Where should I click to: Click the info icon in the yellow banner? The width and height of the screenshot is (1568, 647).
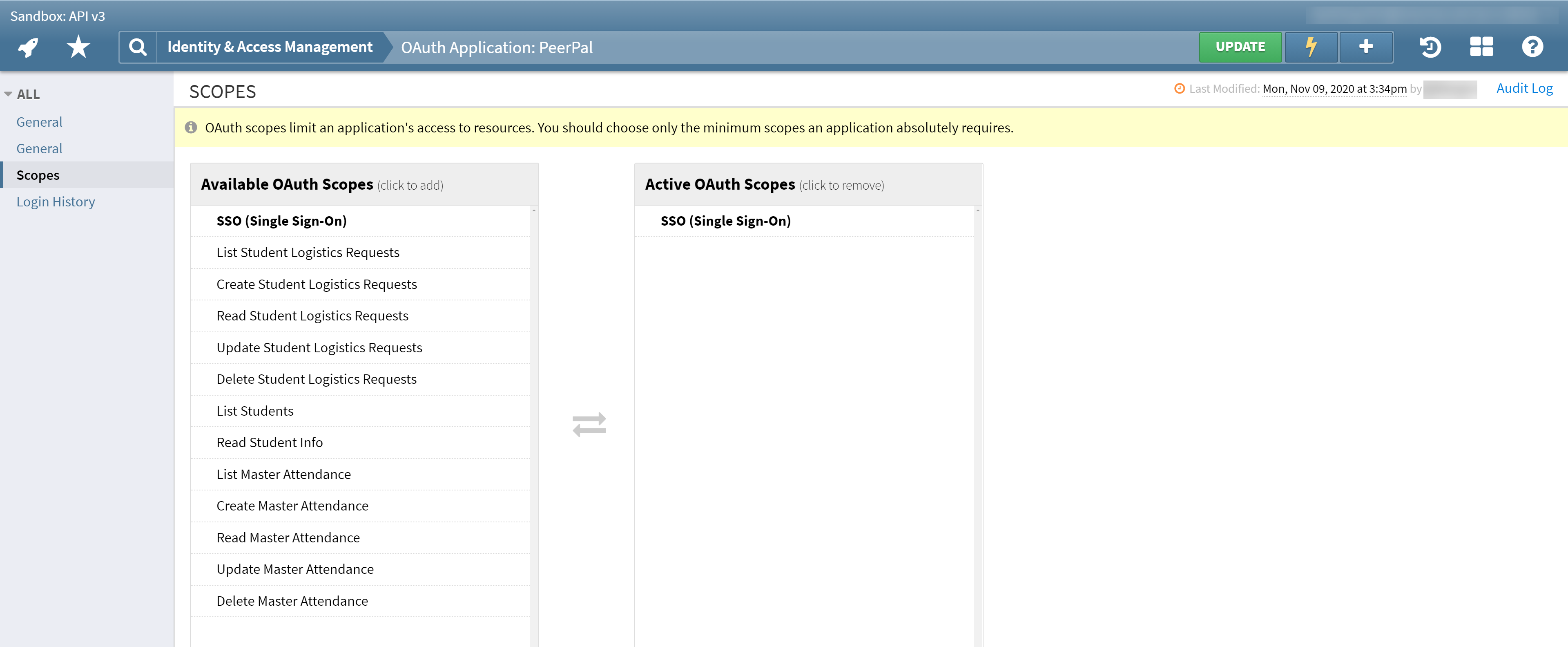(x=190, y=128)
